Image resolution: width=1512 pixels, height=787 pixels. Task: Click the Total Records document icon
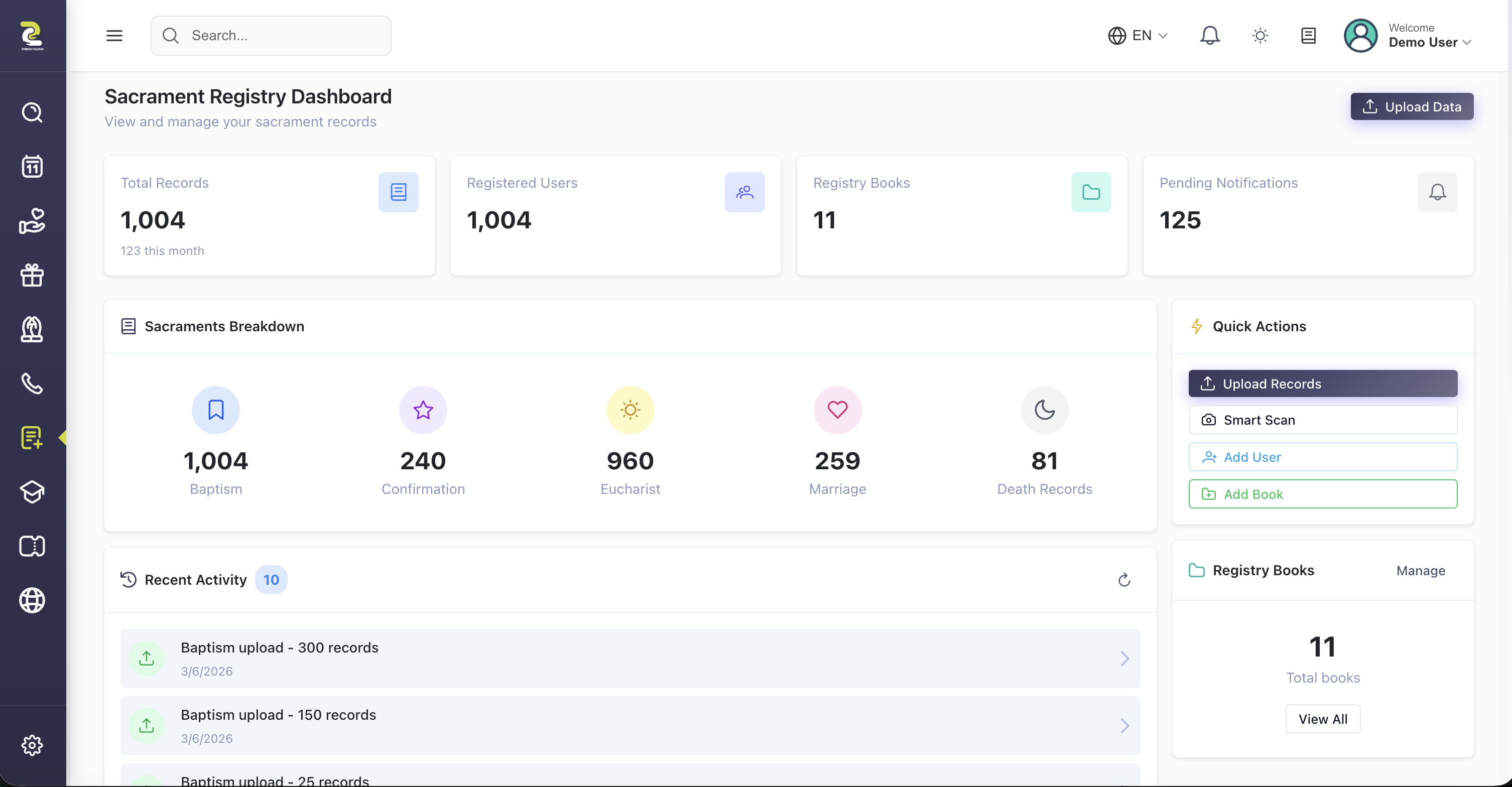click(x=399, y=192)
